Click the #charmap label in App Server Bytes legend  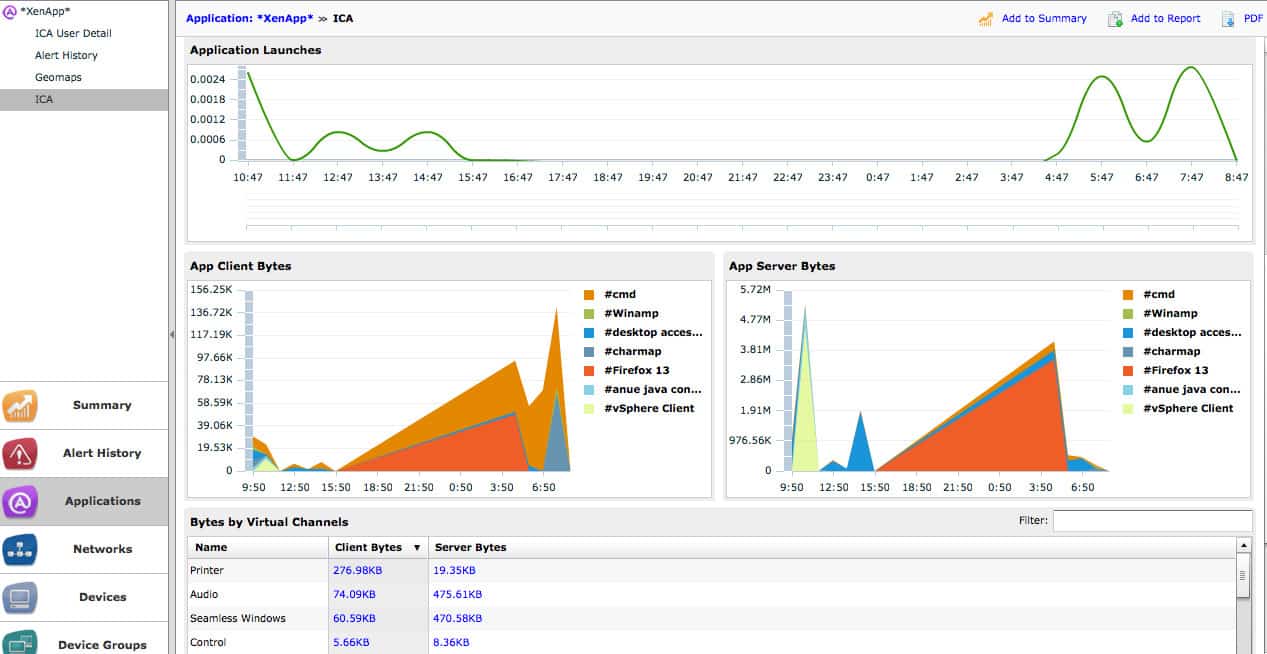tap(1172, 351)
